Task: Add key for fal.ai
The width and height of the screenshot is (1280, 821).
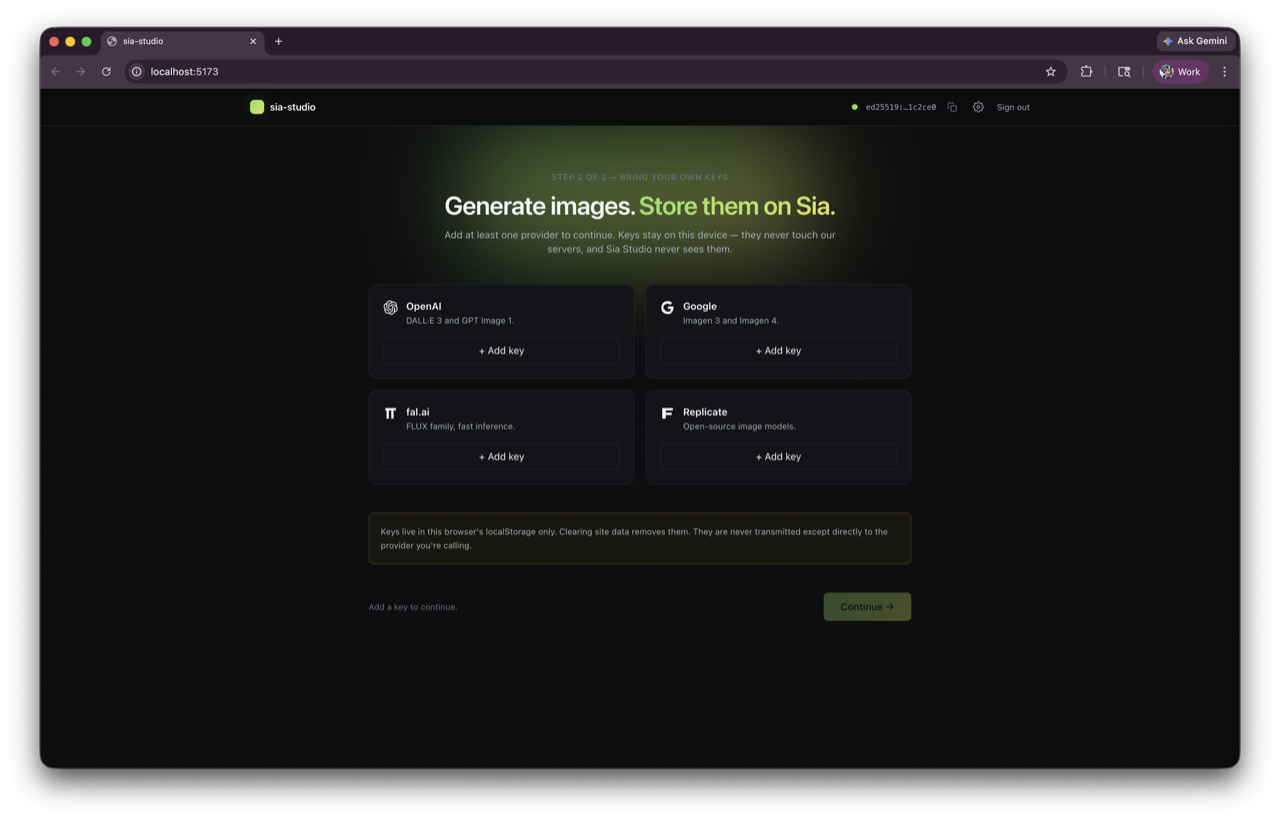Action: (x=501, y=457)
